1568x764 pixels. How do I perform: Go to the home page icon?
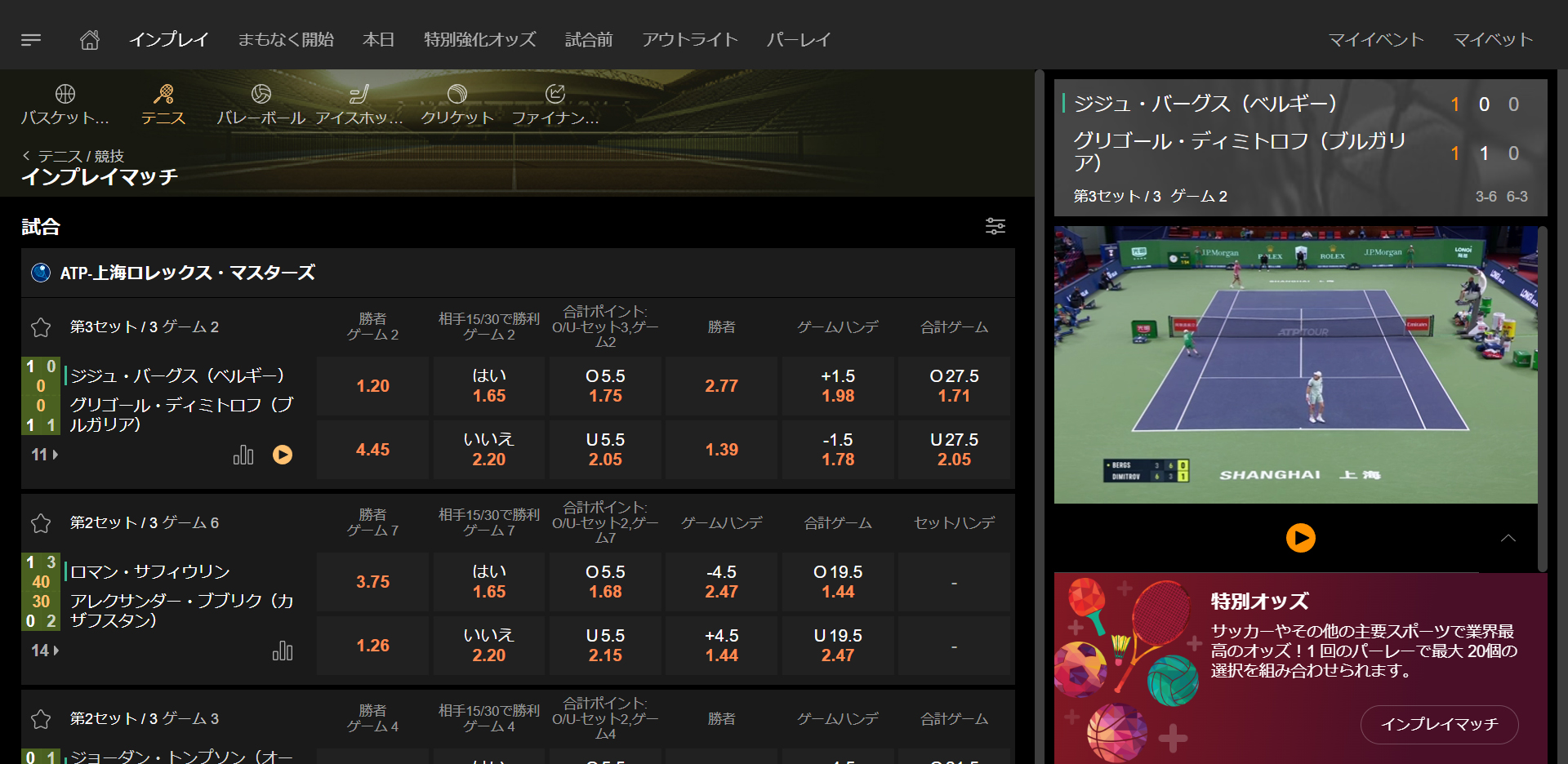pos(90,39)
